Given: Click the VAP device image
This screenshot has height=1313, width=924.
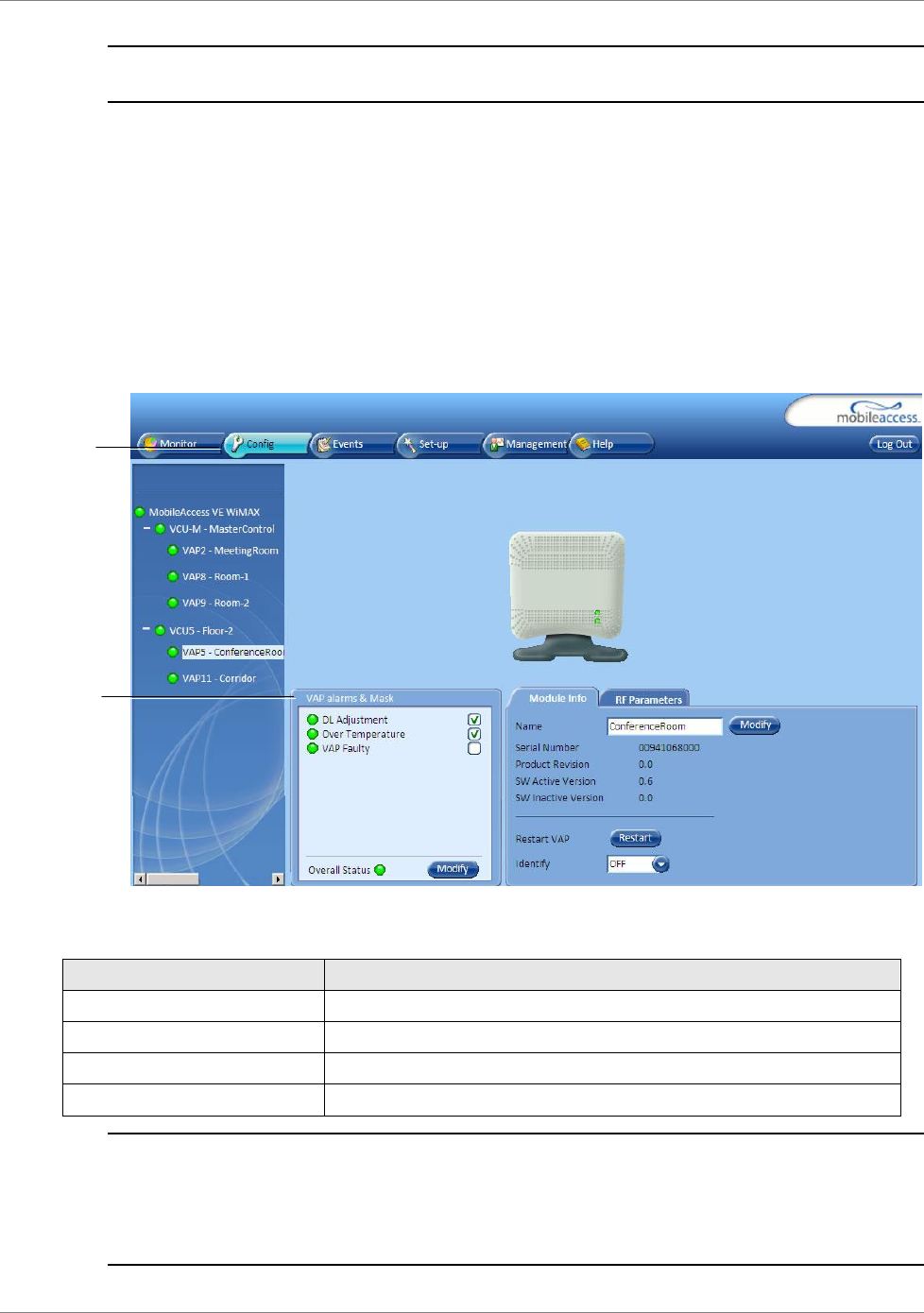Looking at the screenshot, I should tap(569, 596).
